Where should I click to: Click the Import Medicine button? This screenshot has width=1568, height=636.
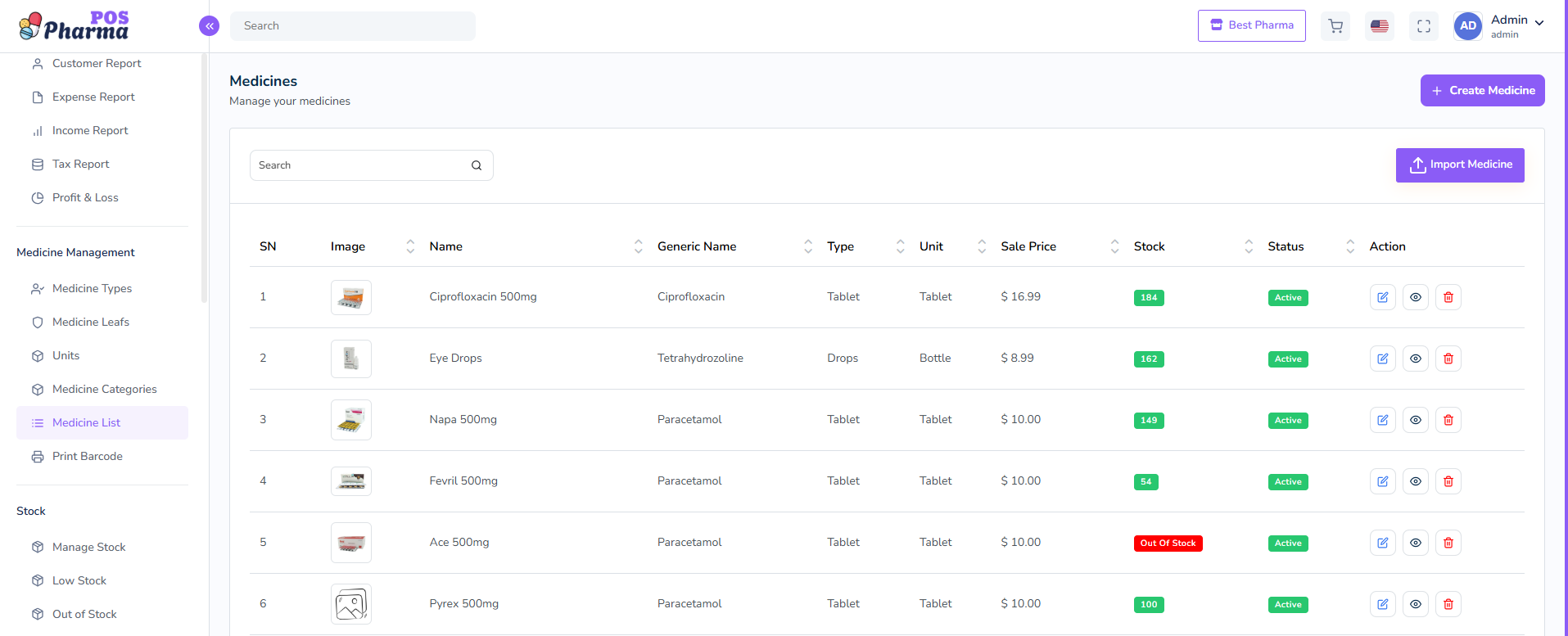(1459, 165)
